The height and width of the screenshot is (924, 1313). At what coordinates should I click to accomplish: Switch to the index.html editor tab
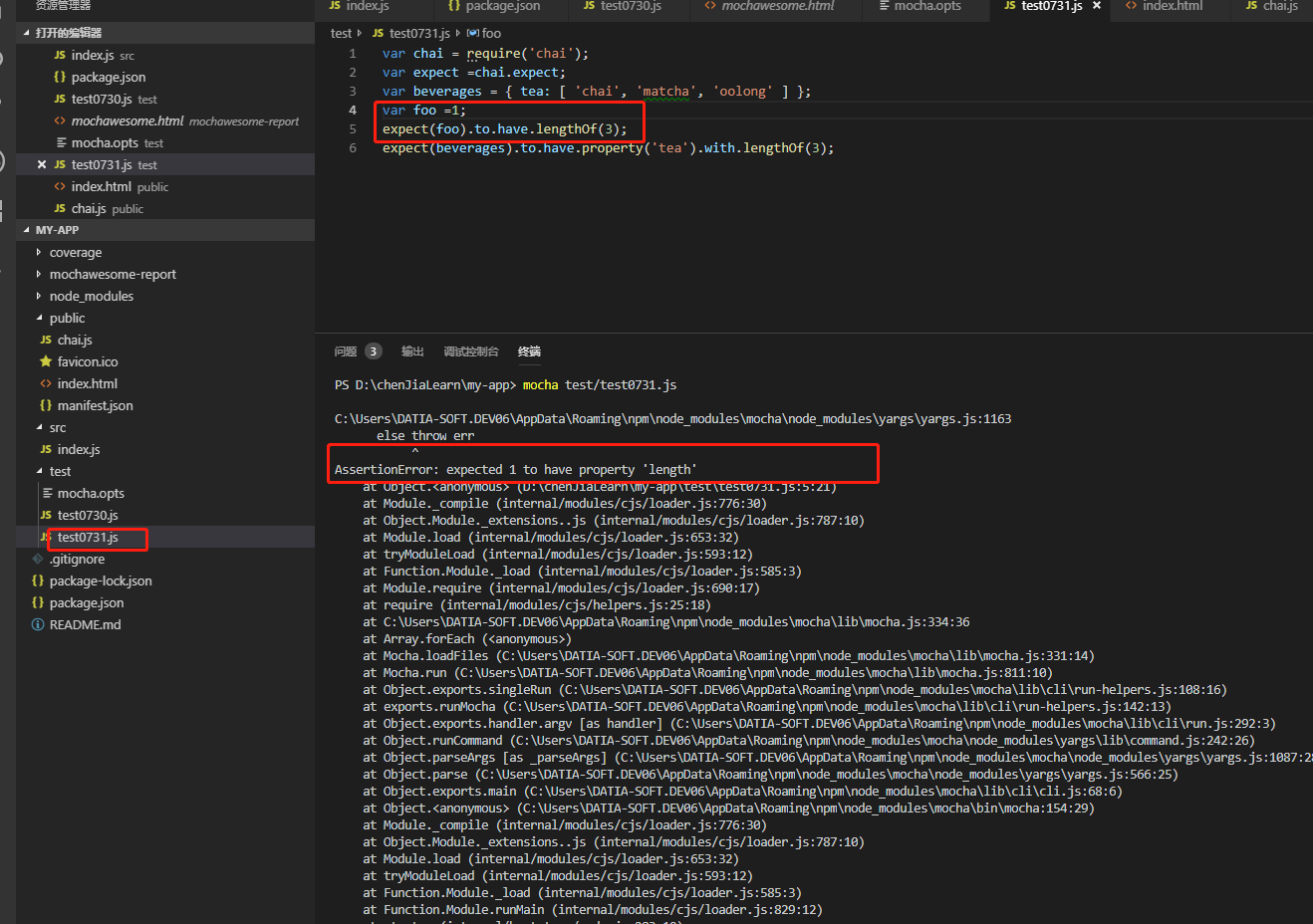tap(1164, 6)
